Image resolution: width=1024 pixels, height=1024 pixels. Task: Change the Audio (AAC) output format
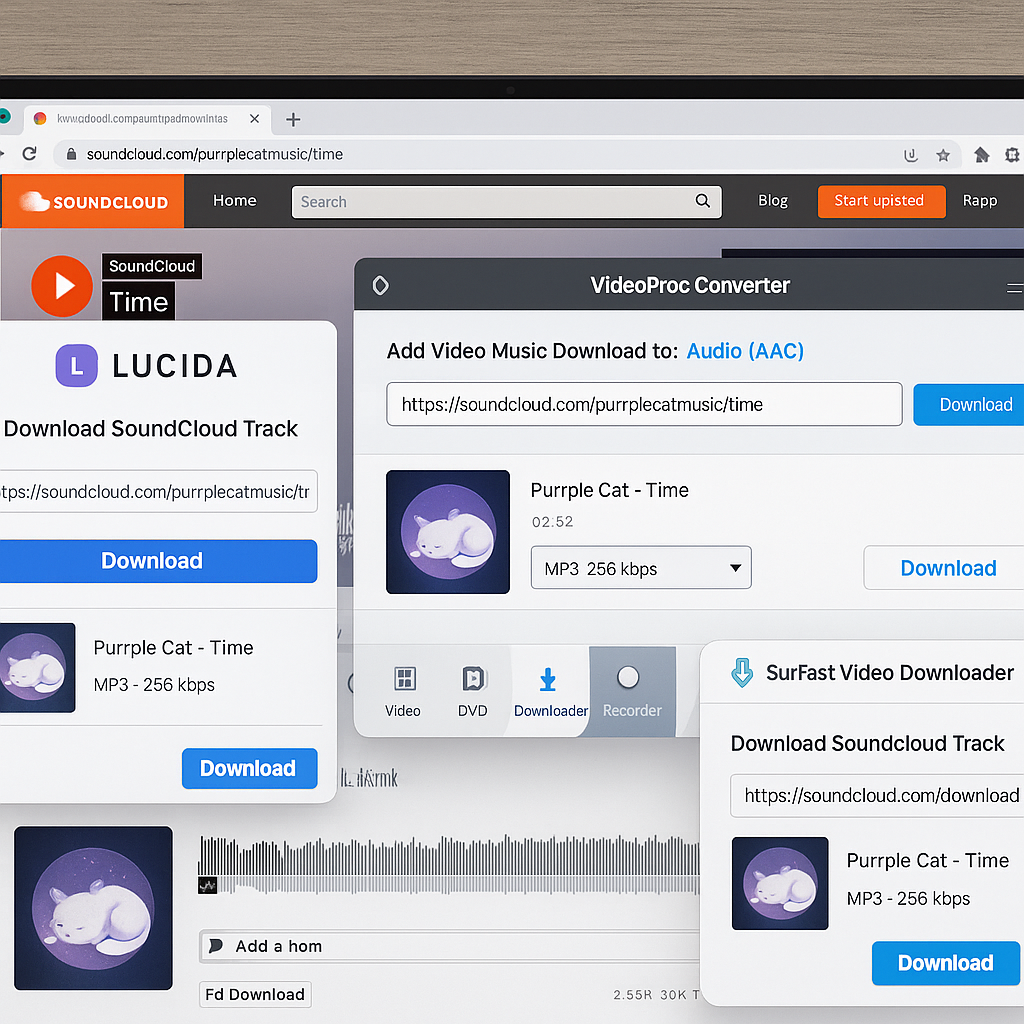tap(745, 351)
